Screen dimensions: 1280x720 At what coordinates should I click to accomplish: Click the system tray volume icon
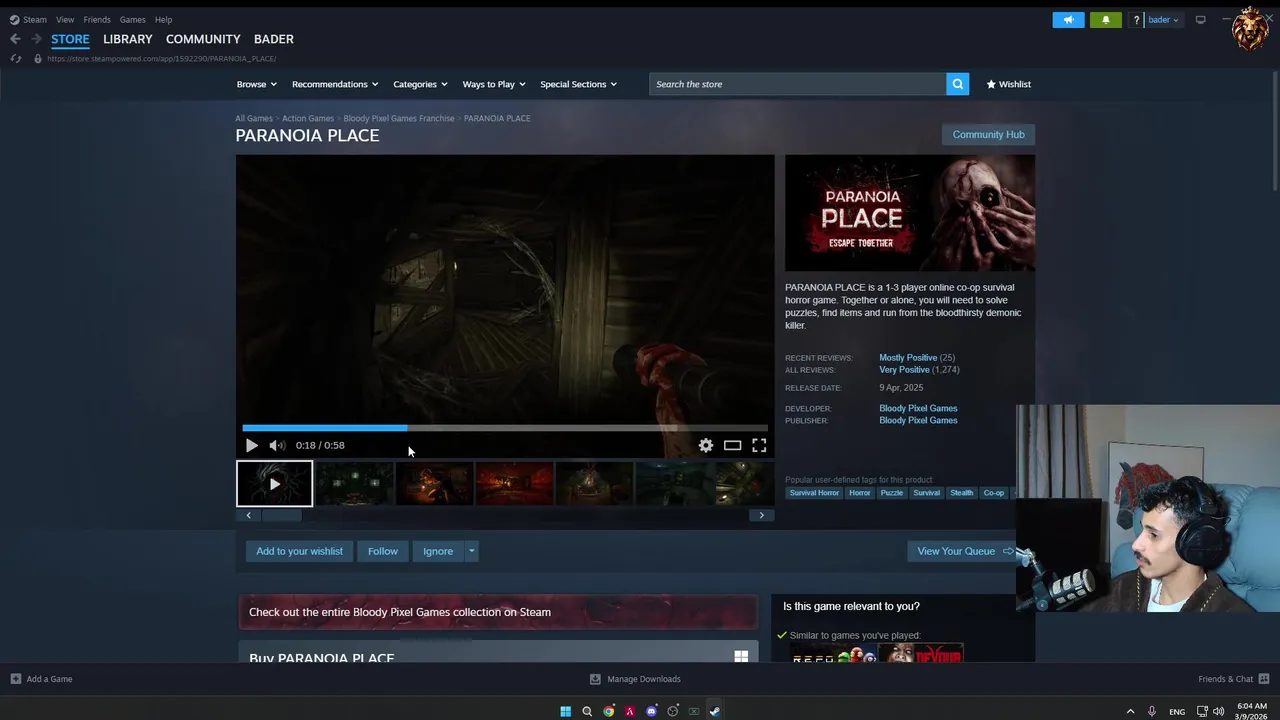pos(1218,711)
